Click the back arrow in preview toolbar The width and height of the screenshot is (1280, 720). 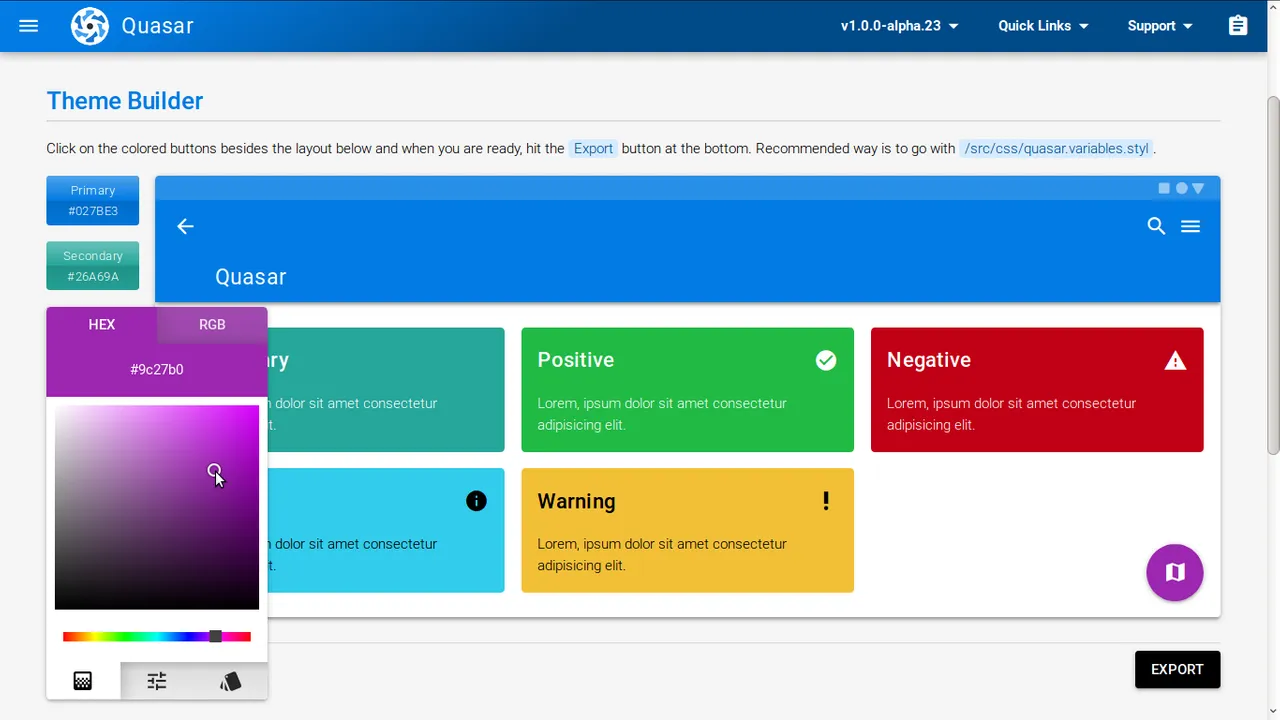click(185, 226)
